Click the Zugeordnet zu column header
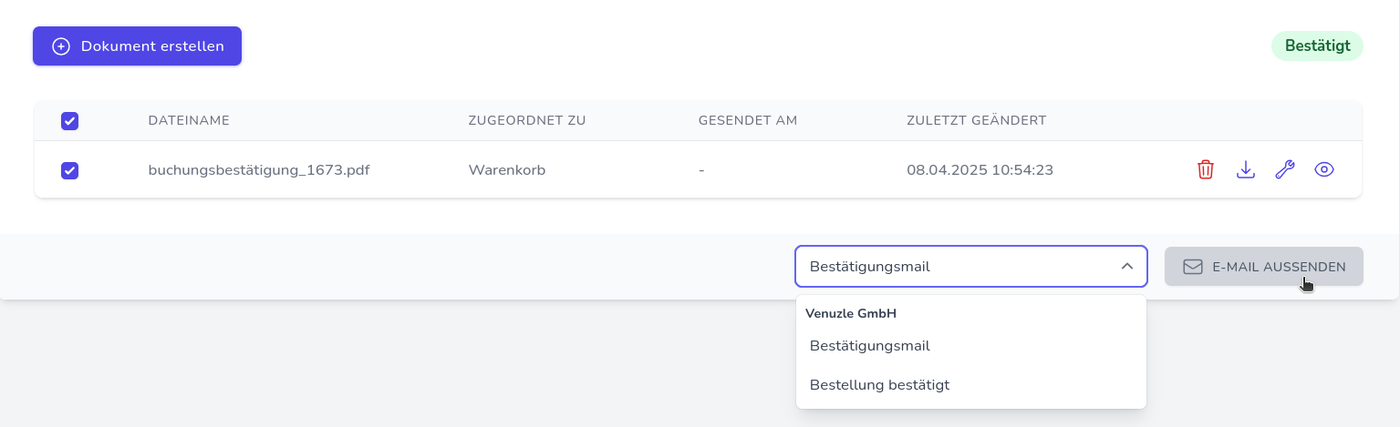The height and width of the screenshot is (427, 1400). [x=527, y=121]
